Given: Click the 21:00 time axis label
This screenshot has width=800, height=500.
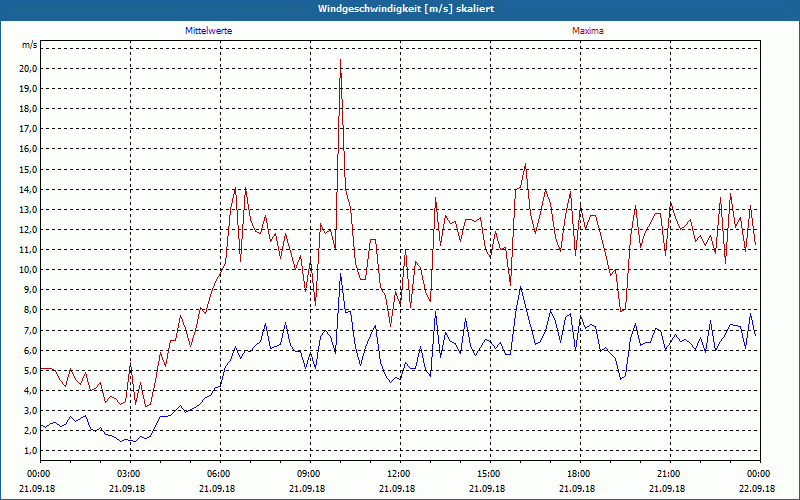Looking at the screenshot, I should click(x=669, y=474).
